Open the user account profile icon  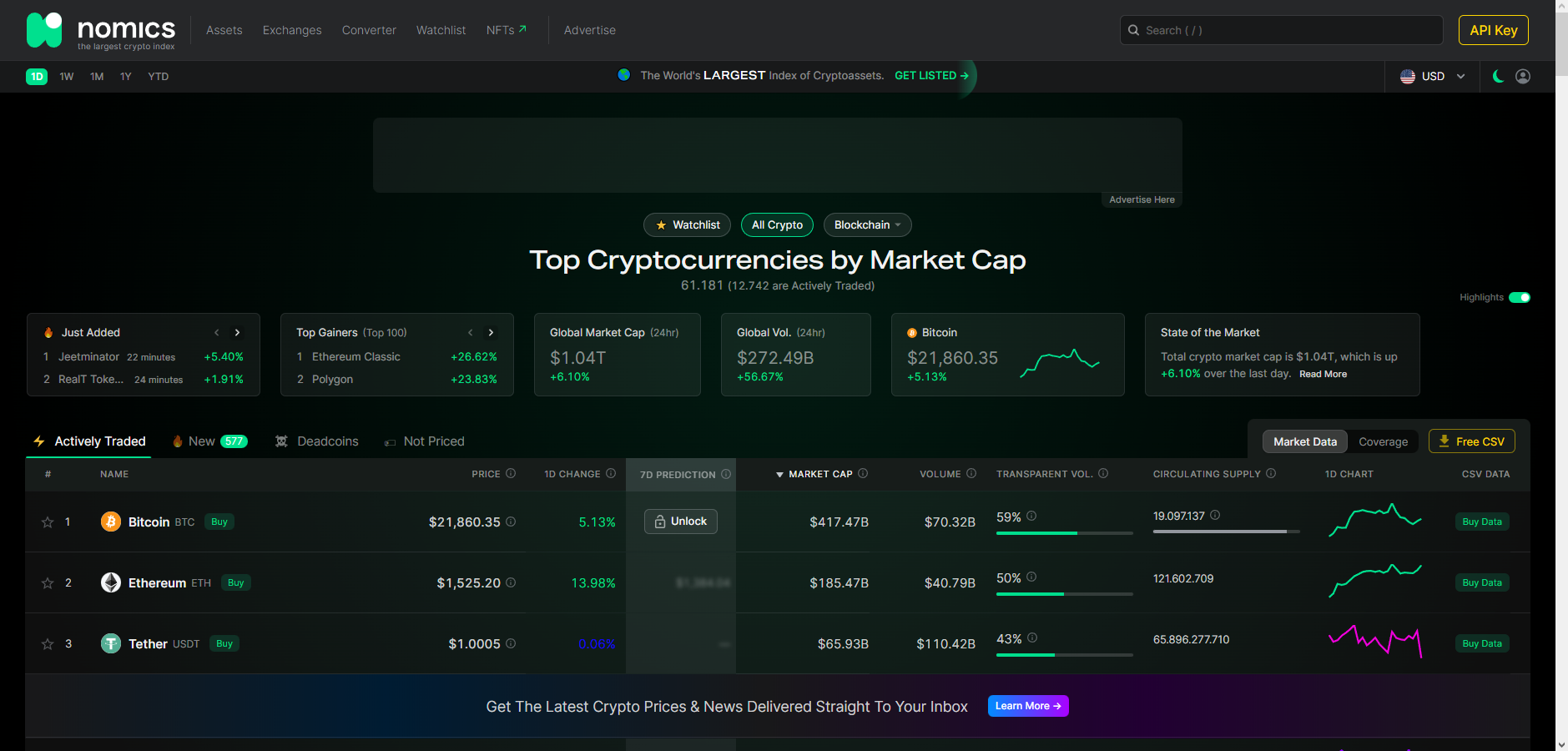pos(1523,76)
